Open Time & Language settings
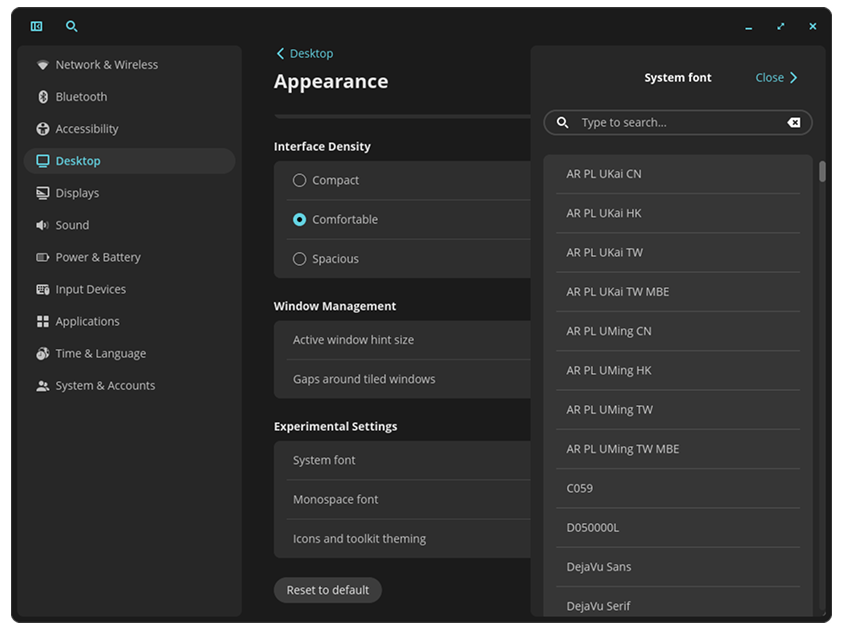The image size is (842, 630). 129,353
